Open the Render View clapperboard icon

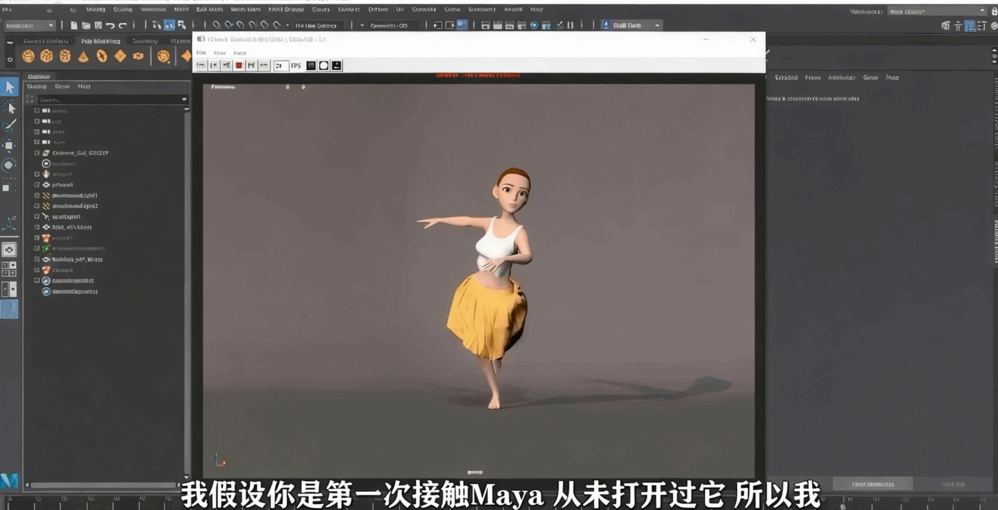click(486, 25)
